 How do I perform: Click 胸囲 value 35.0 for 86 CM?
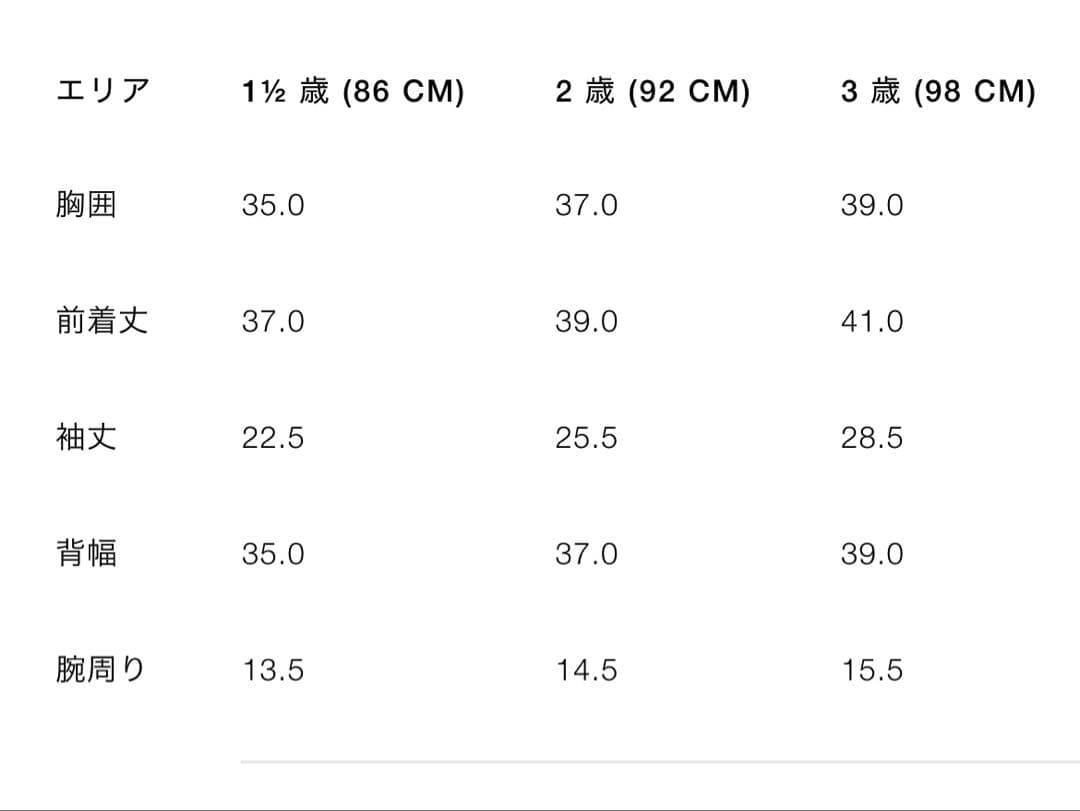[273, 206]
